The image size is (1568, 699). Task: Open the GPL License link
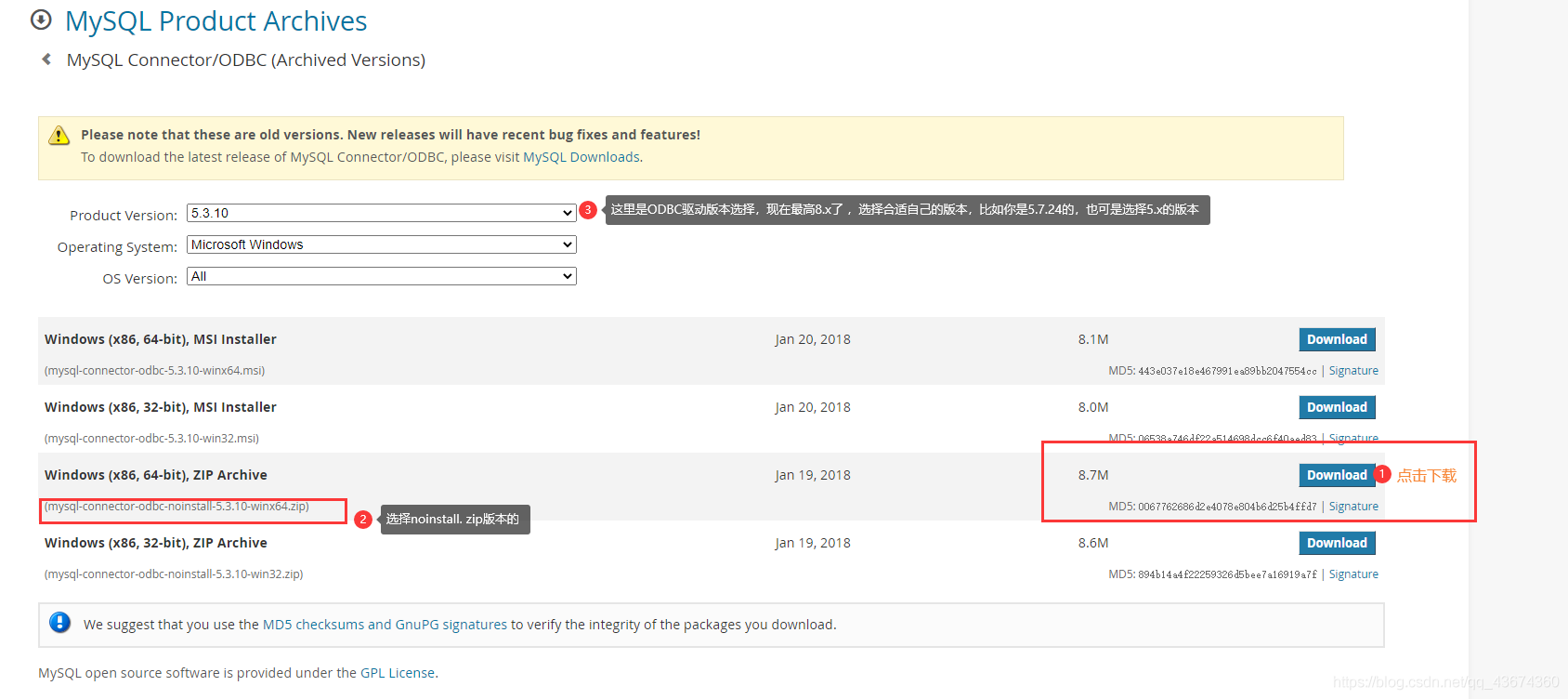(398, 673)
